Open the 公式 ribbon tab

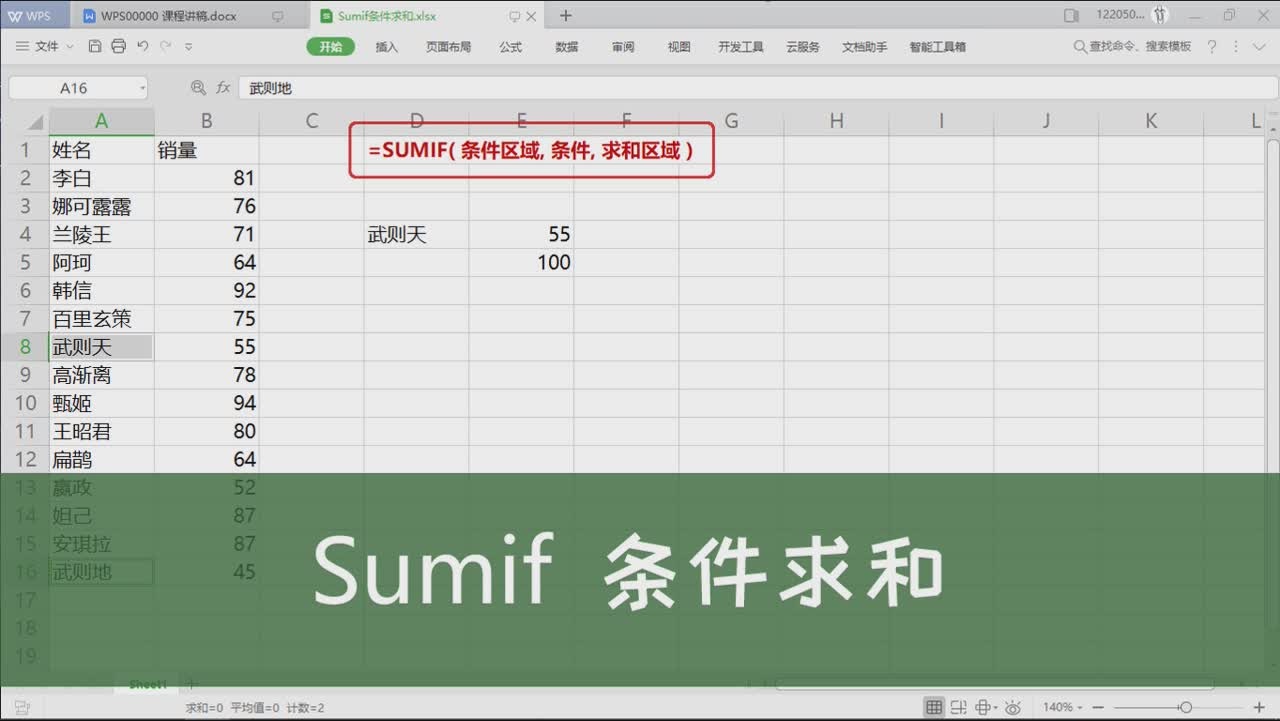[511, 47]
